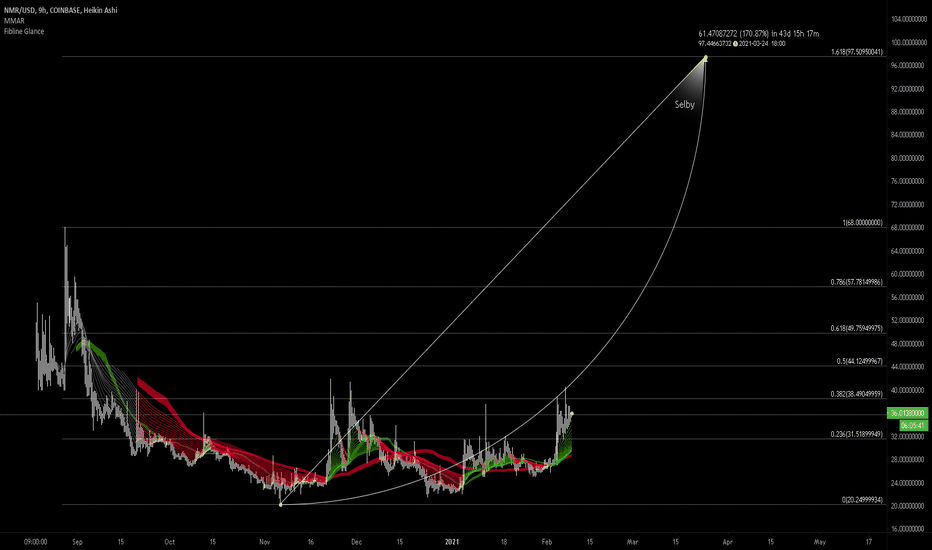Click the 06:05:41 bar countdown tag

pyautogui.click(x=913, y=425)
